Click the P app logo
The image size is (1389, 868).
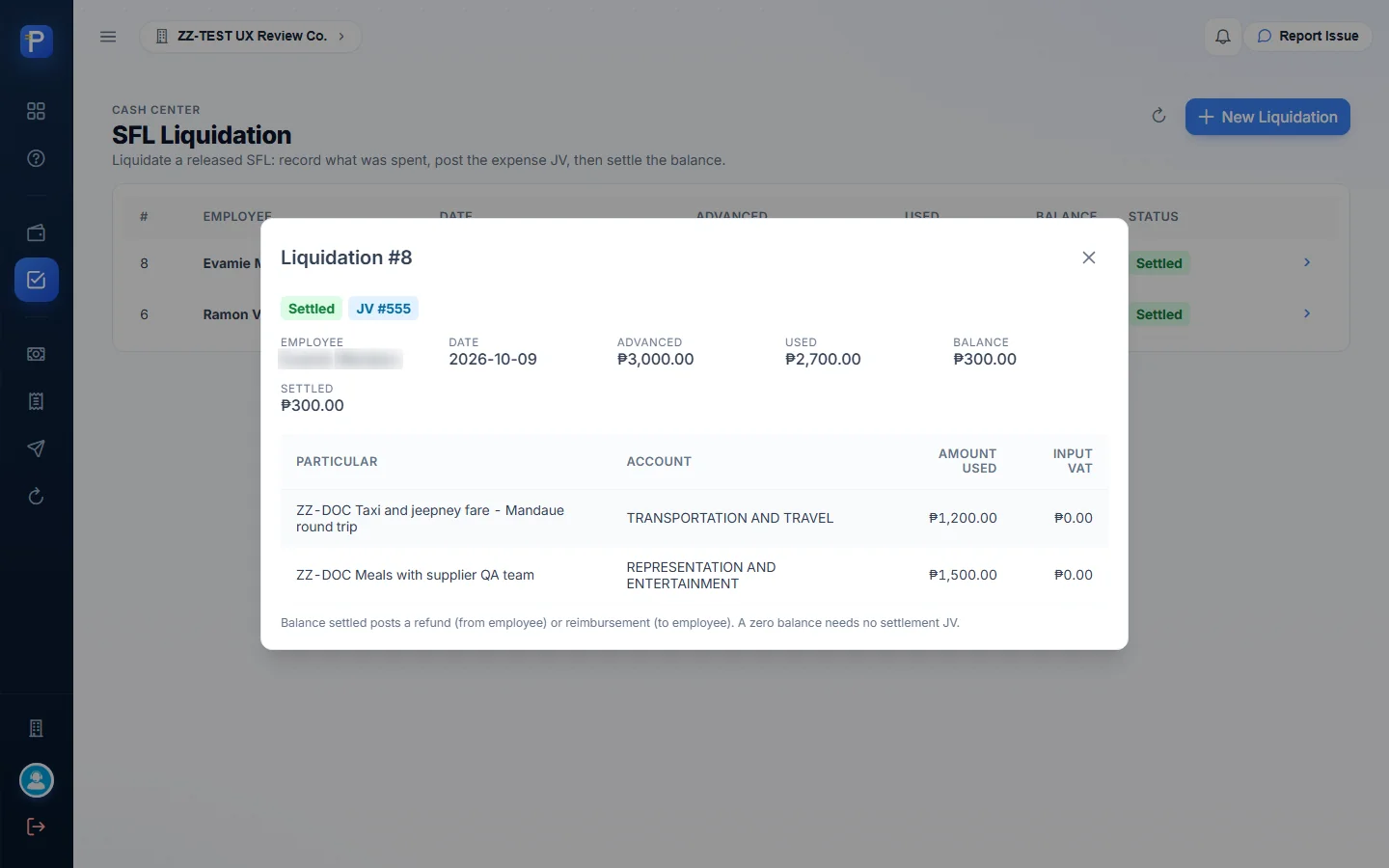tap(36, 41)
